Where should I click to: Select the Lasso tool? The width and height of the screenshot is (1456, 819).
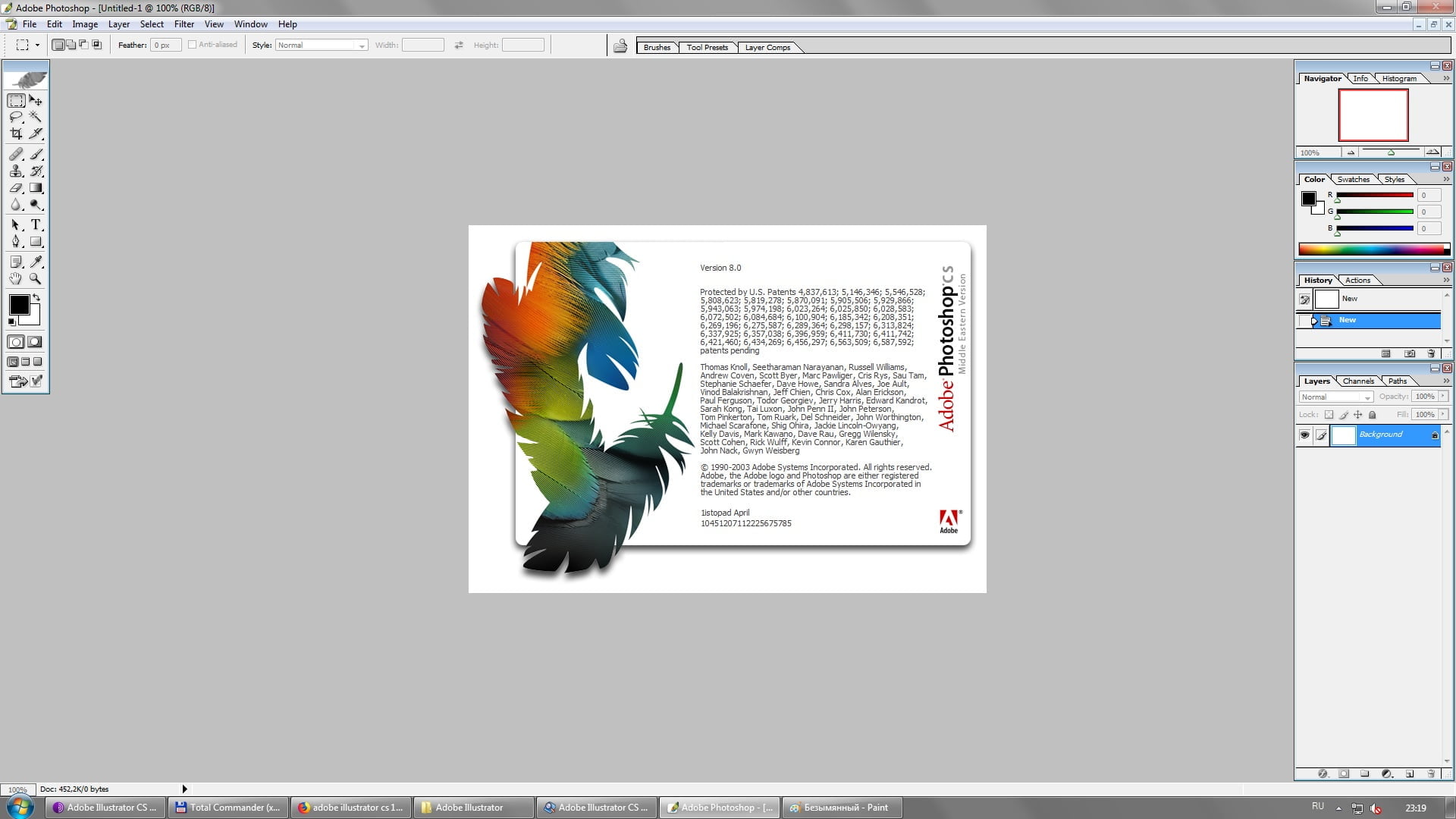click(16, 117)
